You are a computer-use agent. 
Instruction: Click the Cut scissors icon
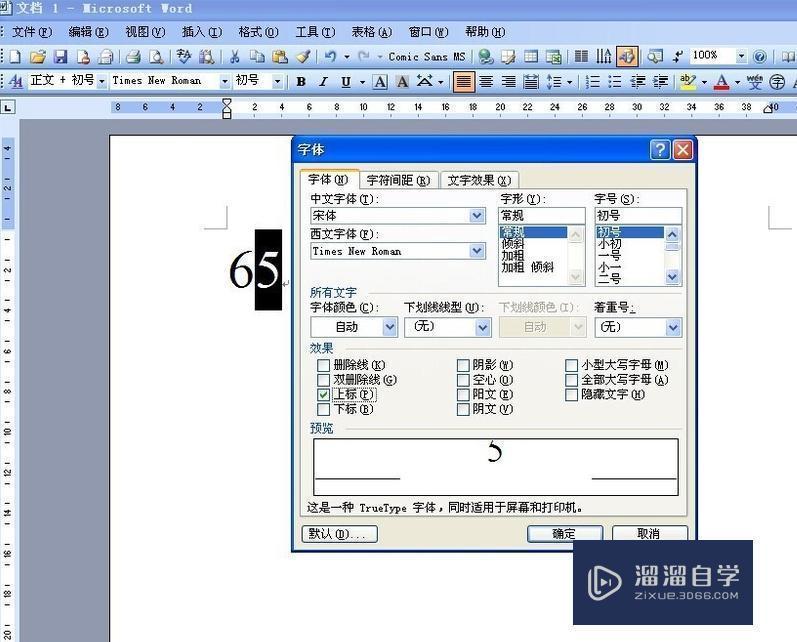tap(234, 56)
